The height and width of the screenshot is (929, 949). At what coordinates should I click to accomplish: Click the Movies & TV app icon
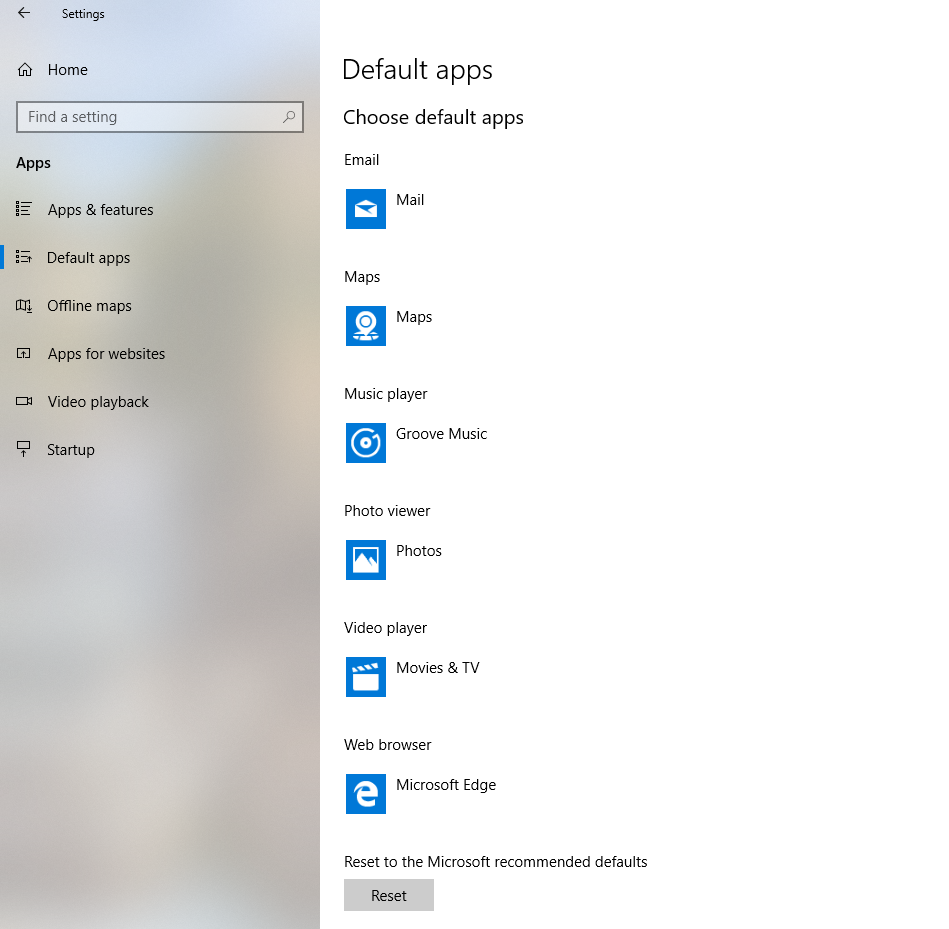click(x=366, y=677)
